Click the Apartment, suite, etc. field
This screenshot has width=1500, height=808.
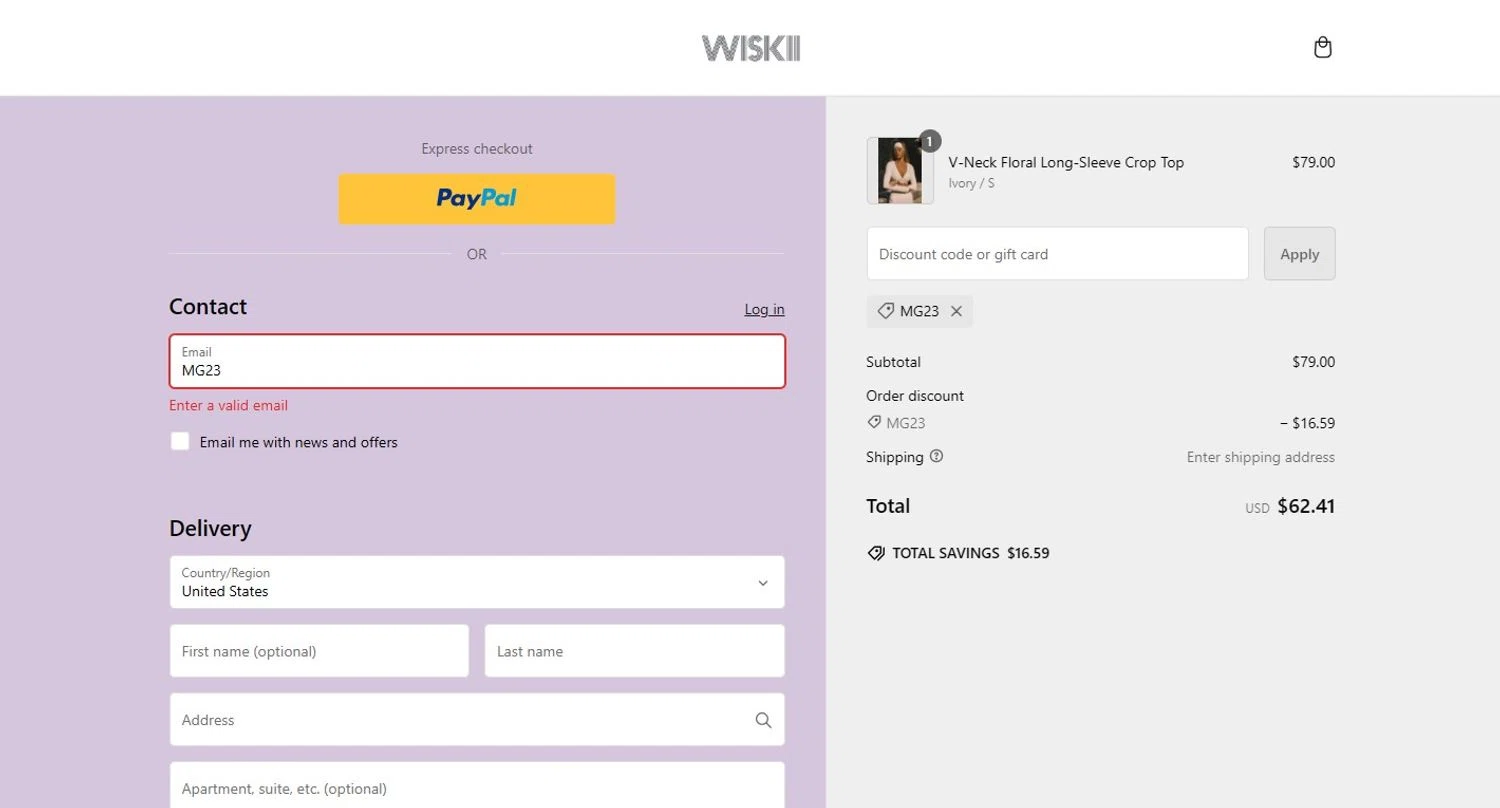(477, 785)
